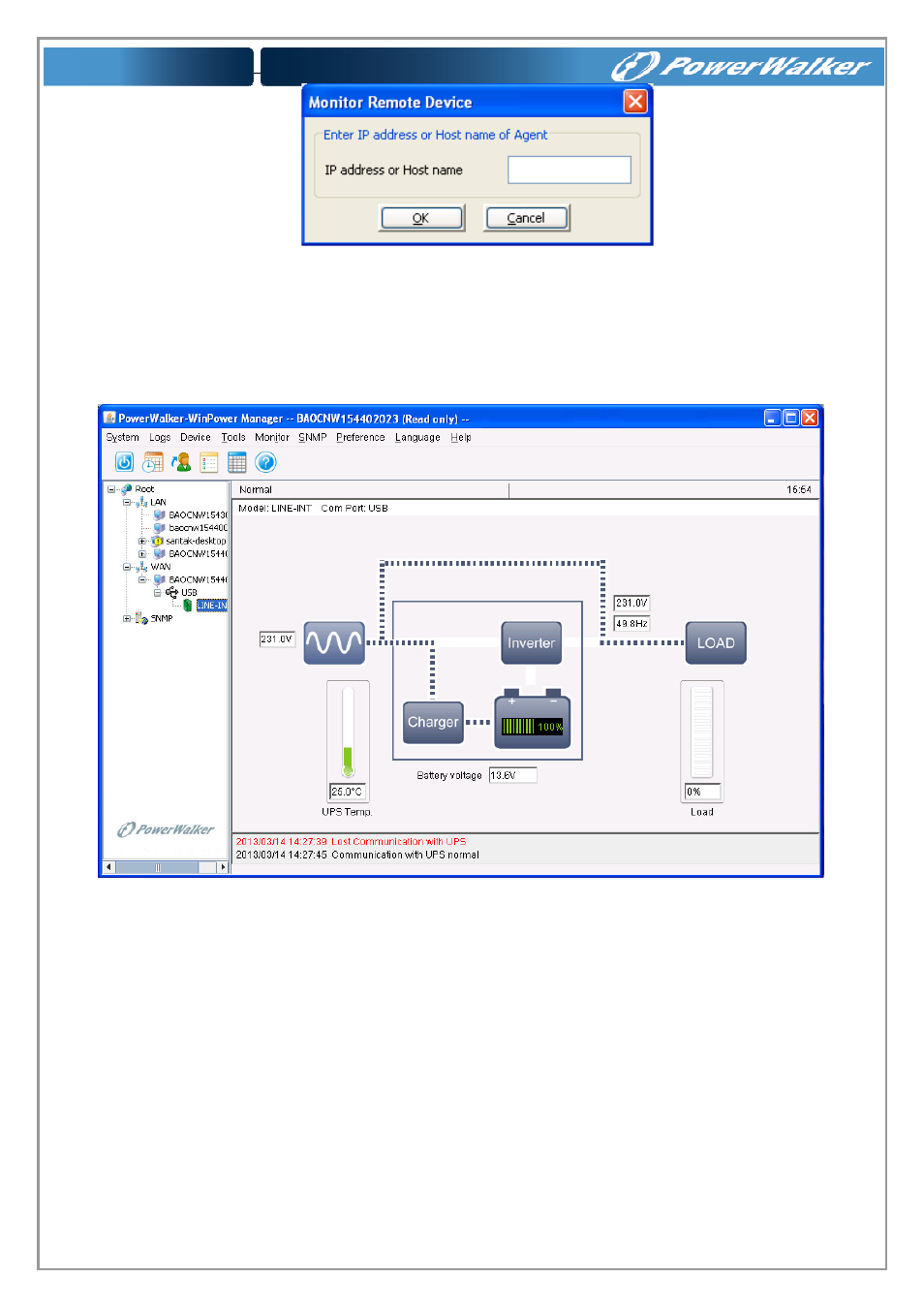The width and height of the screenshot is (924, 1308).
Task: Click the Load level bar gauge
Action: coord(702,732)
